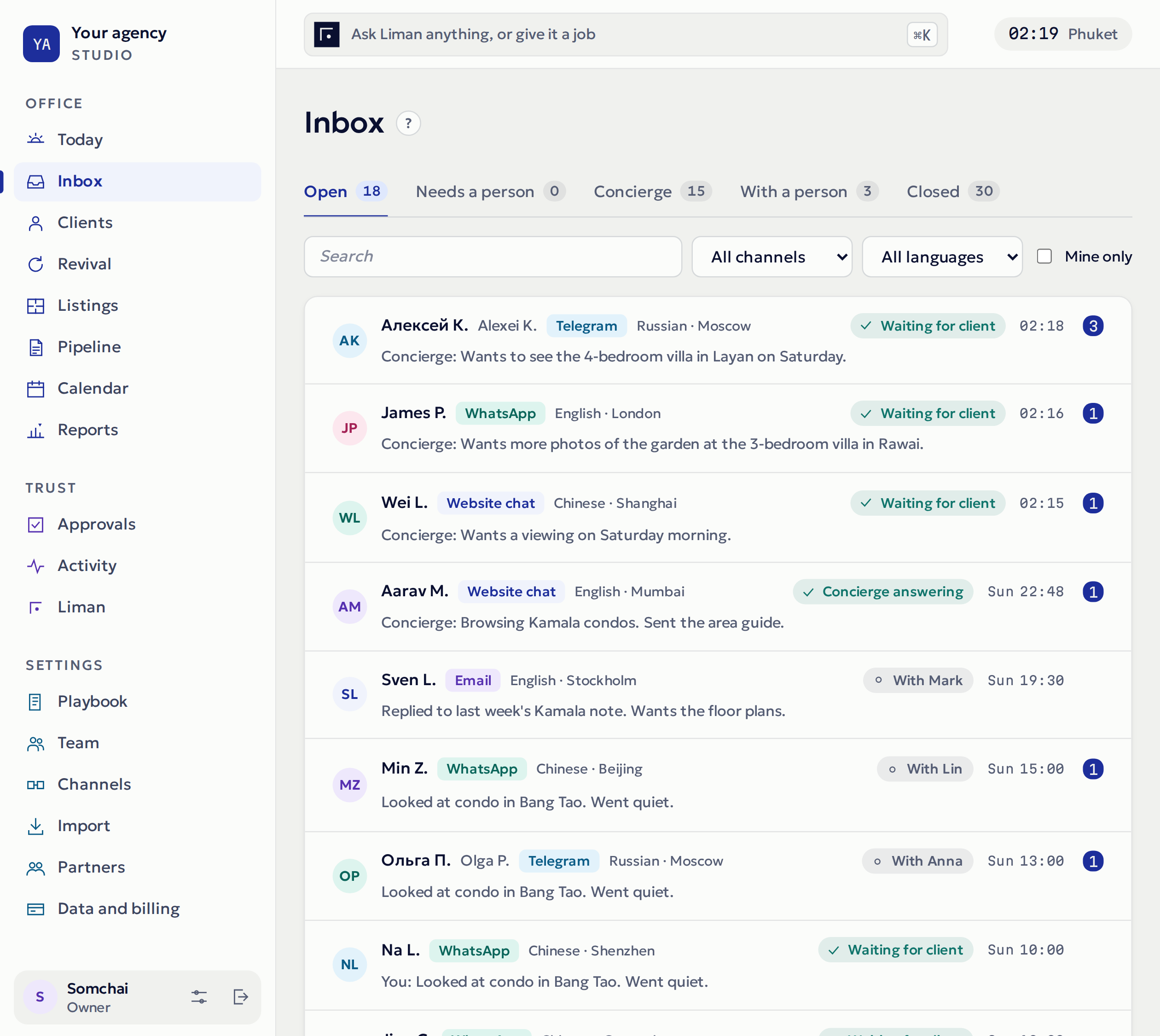Switch to the Closed tab
This screenshot has height=1036, width=1160.
coord(953,192)
